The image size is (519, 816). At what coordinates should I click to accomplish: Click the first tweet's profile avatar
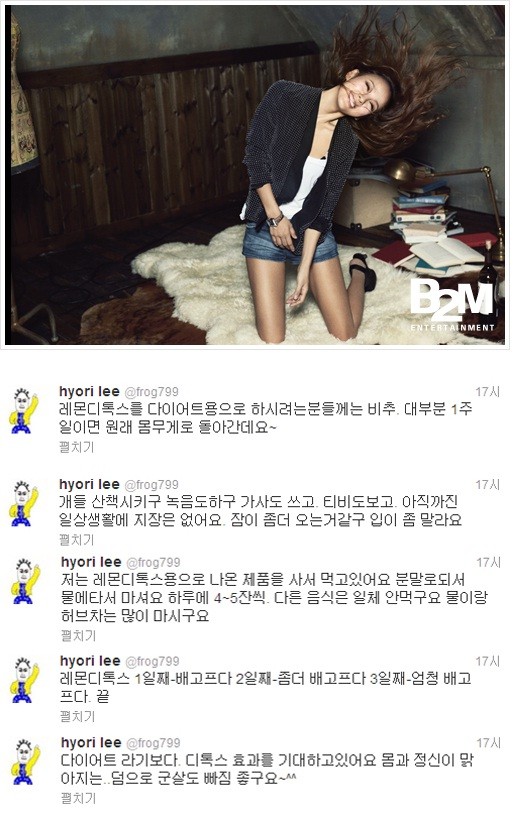point(24,410)
